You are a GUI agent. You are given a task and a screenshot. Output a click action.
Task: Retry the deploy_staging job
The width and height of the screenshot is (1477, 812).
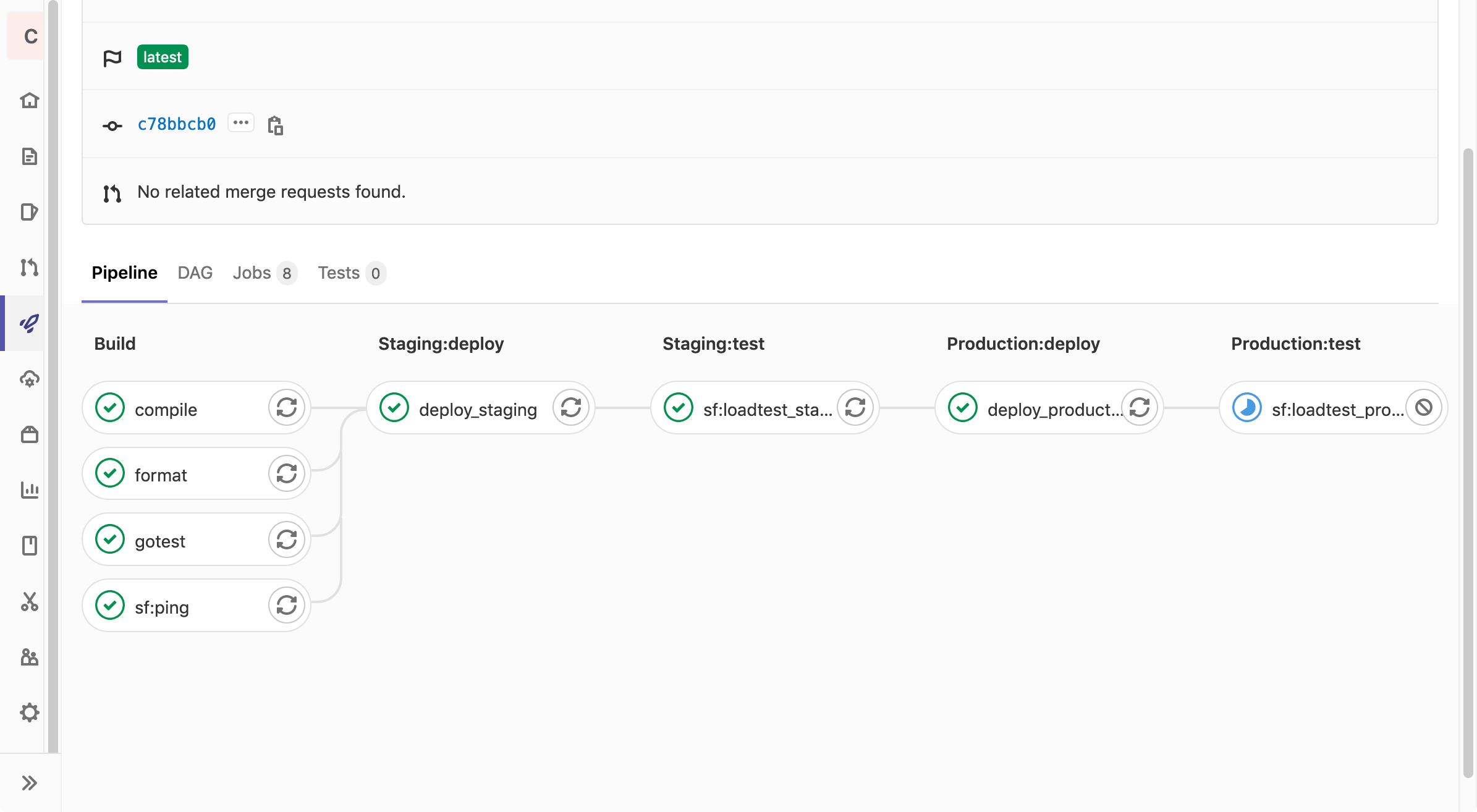(x=570, y=408)
